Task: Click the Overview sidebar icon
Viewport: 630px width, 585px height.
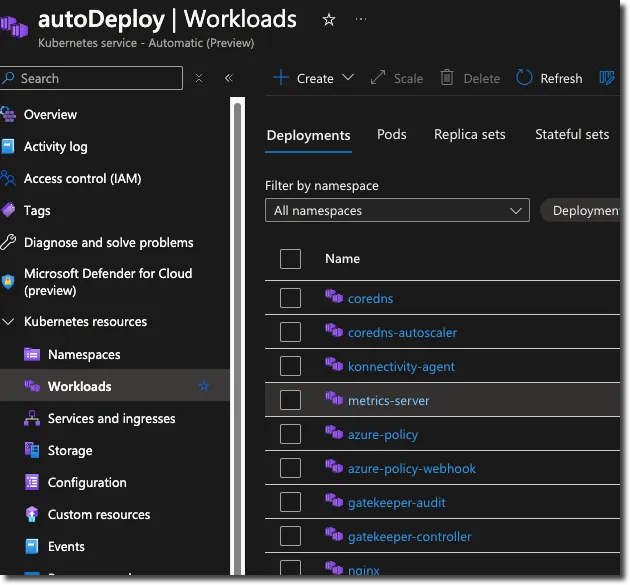Action: (9, 114)
